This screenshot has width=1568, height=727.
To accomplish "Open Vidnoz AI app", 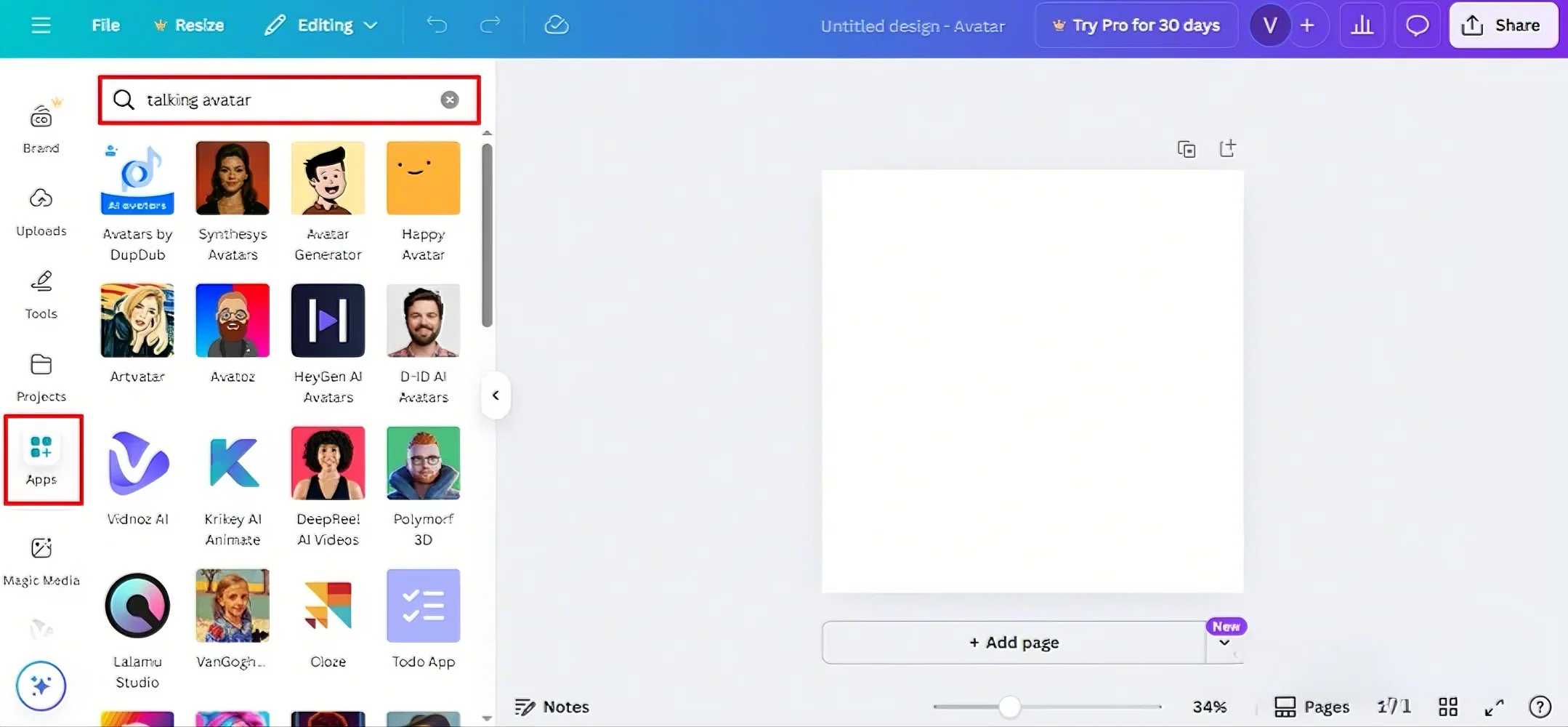I will coord(137,477).
